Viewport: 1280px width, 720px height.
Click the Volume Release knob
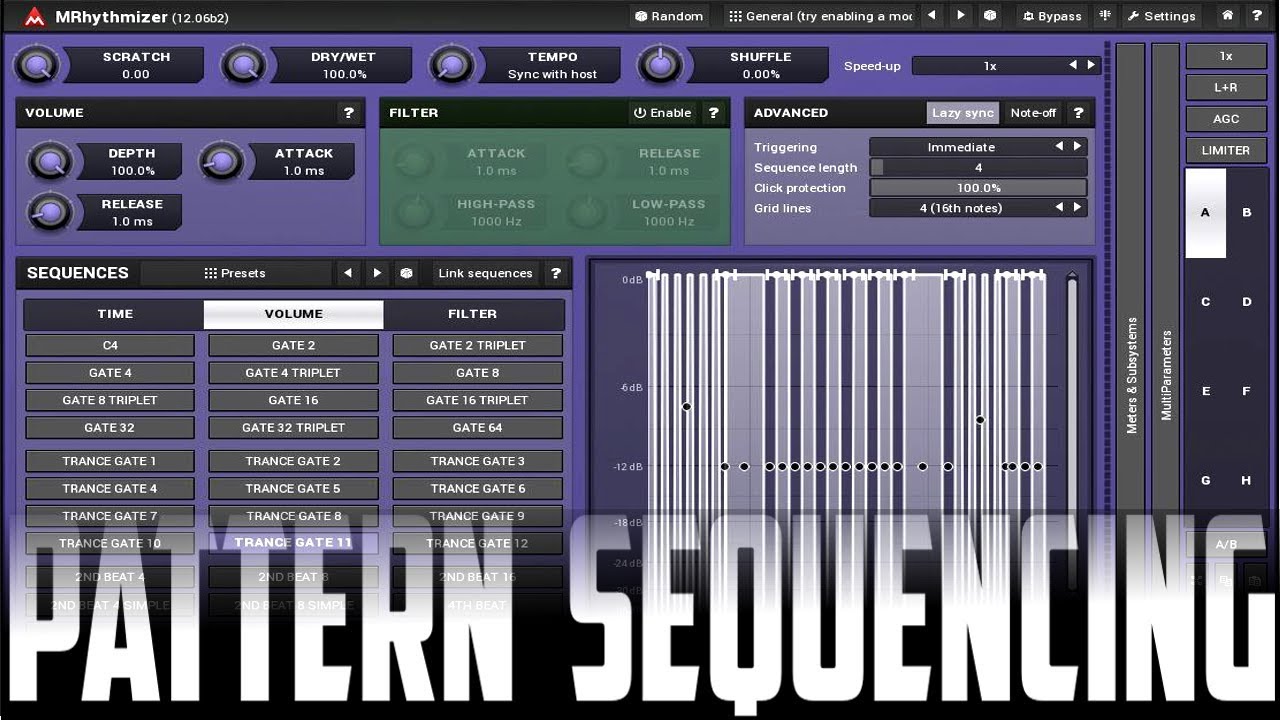pyautogui.click(x=49, y=212)
